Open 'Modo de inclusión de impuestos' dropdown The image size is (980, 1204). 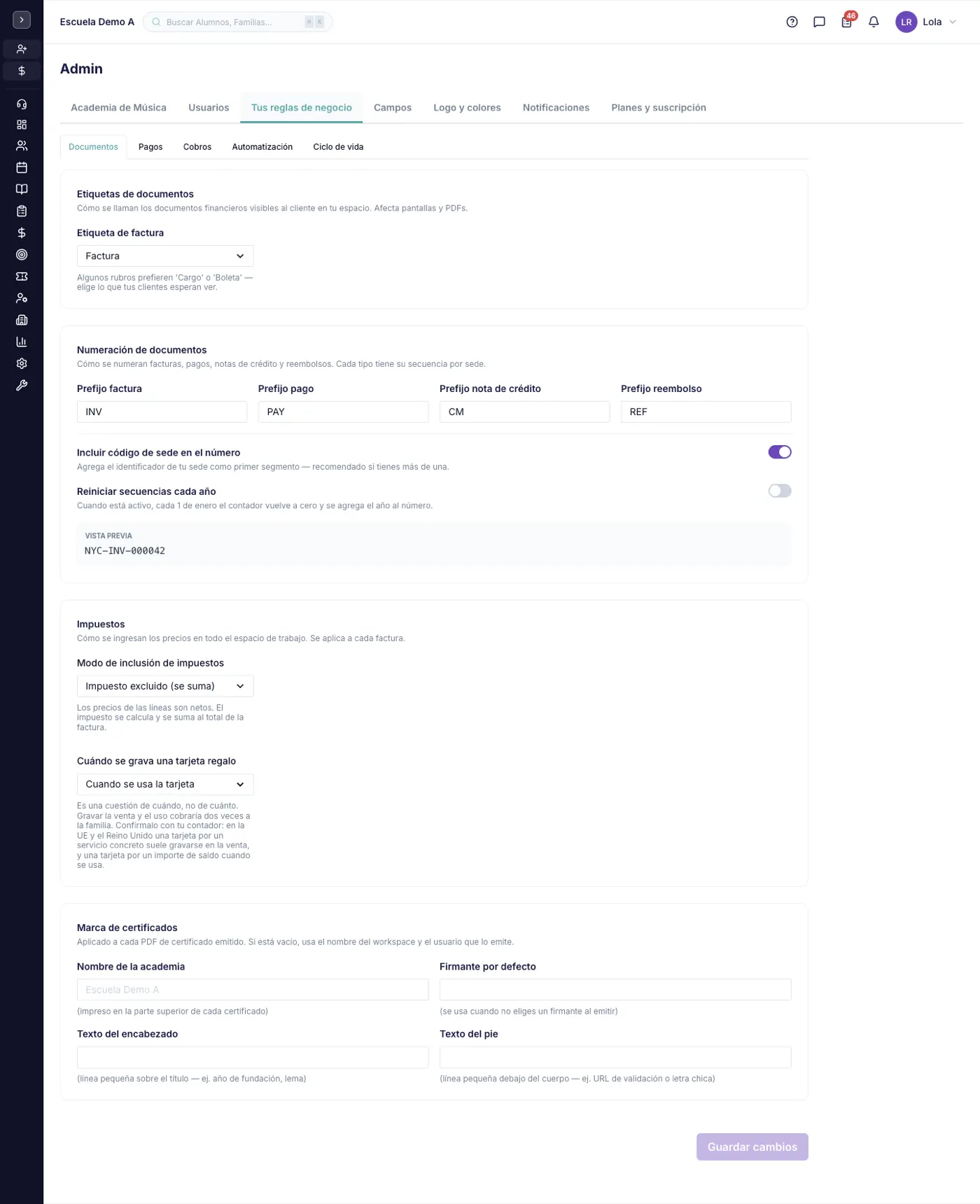165,686
